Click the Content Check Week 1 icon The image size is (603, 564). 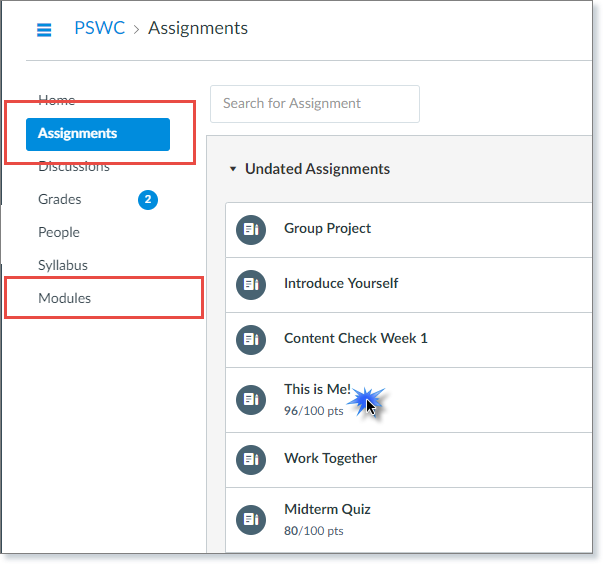pos(250,339)
